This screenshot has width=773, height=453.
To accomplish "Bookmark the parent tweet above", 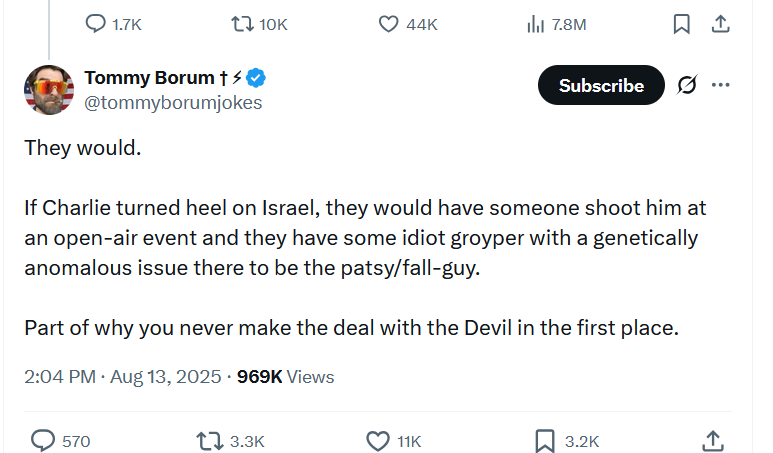I will pyautogui.click(x=681, y=24).
